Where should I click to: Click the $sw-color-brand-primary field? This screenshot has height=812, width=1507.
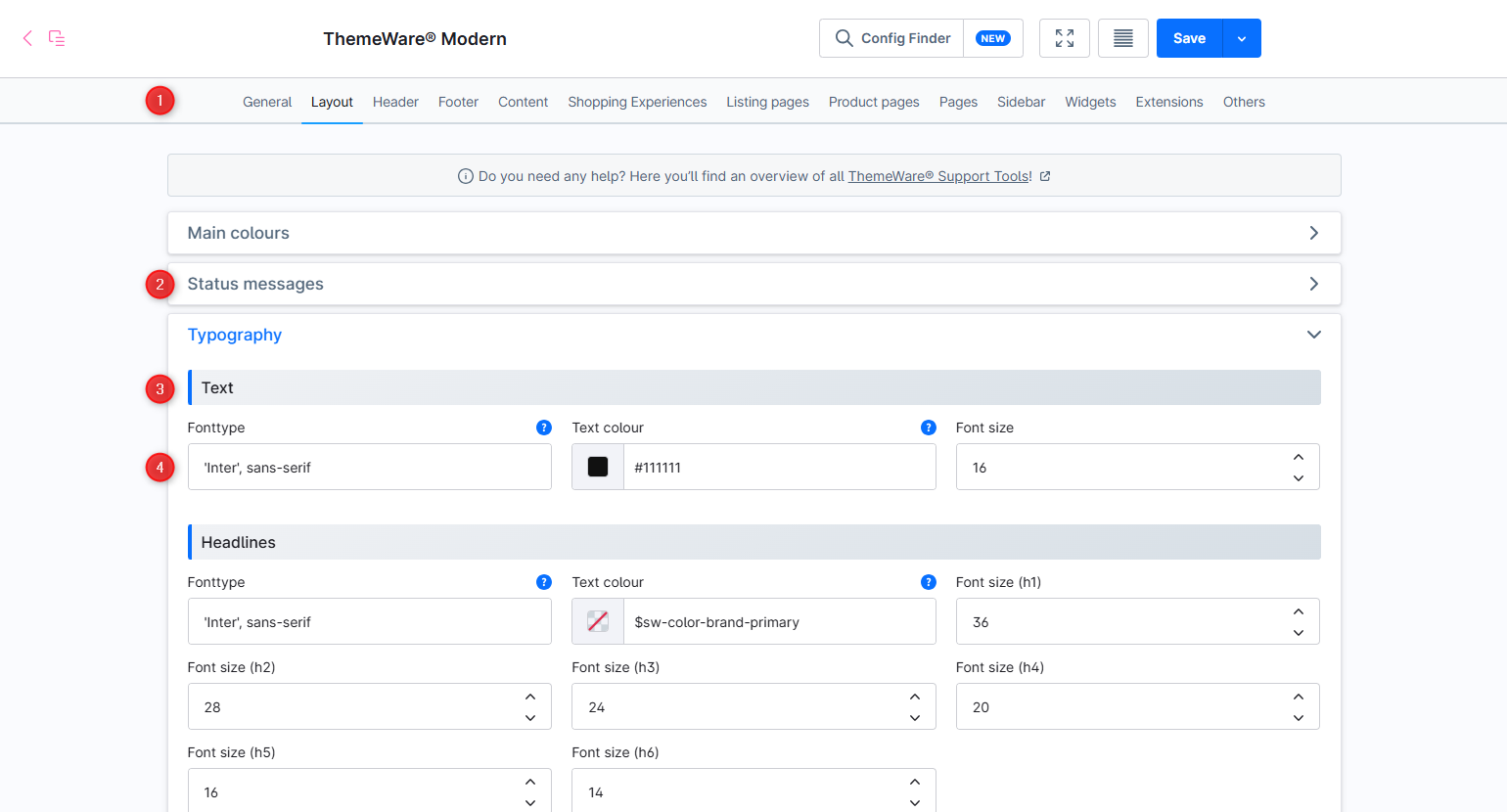[780, 621]
